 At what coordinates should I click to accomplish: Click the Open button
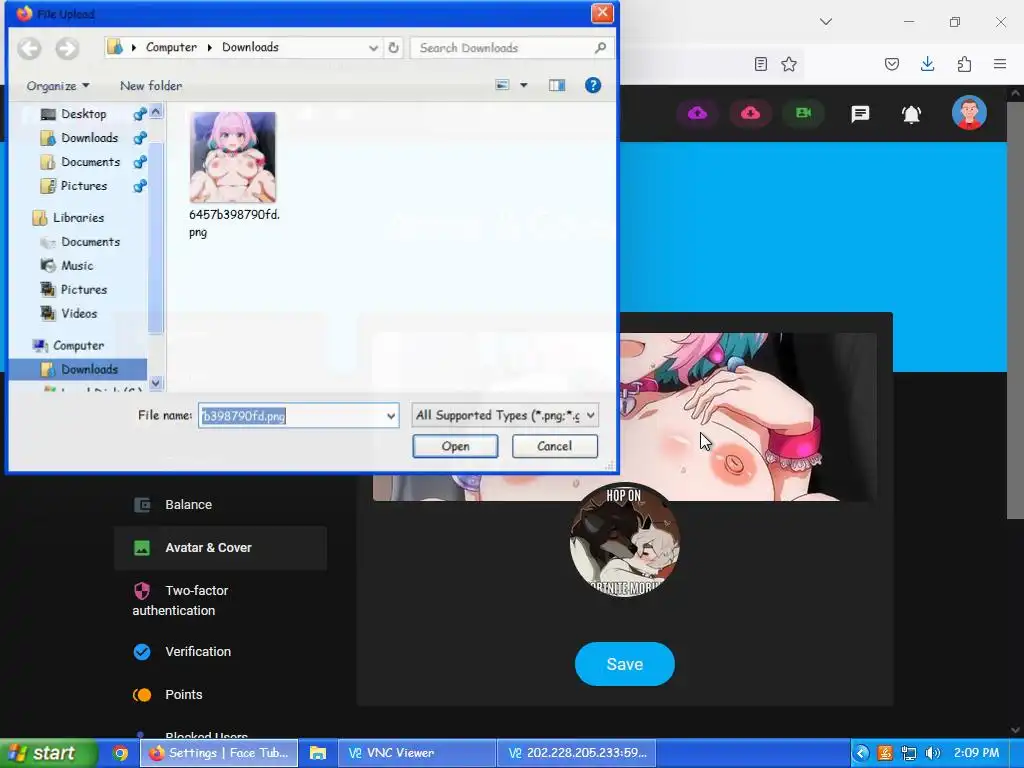(x=455, y=446)
